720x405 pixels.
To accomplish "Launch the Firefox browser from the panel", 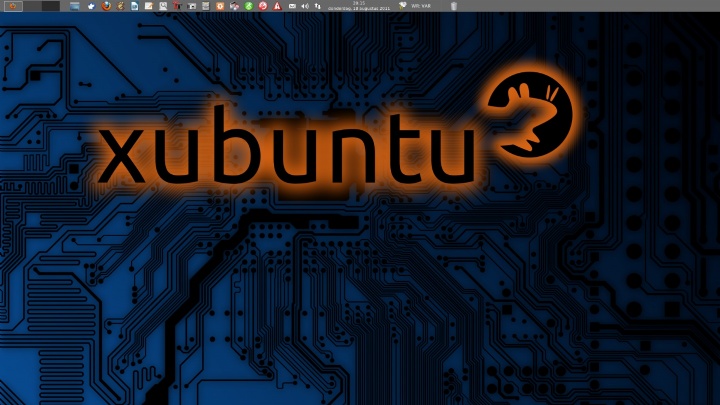I will click(106, 6).
